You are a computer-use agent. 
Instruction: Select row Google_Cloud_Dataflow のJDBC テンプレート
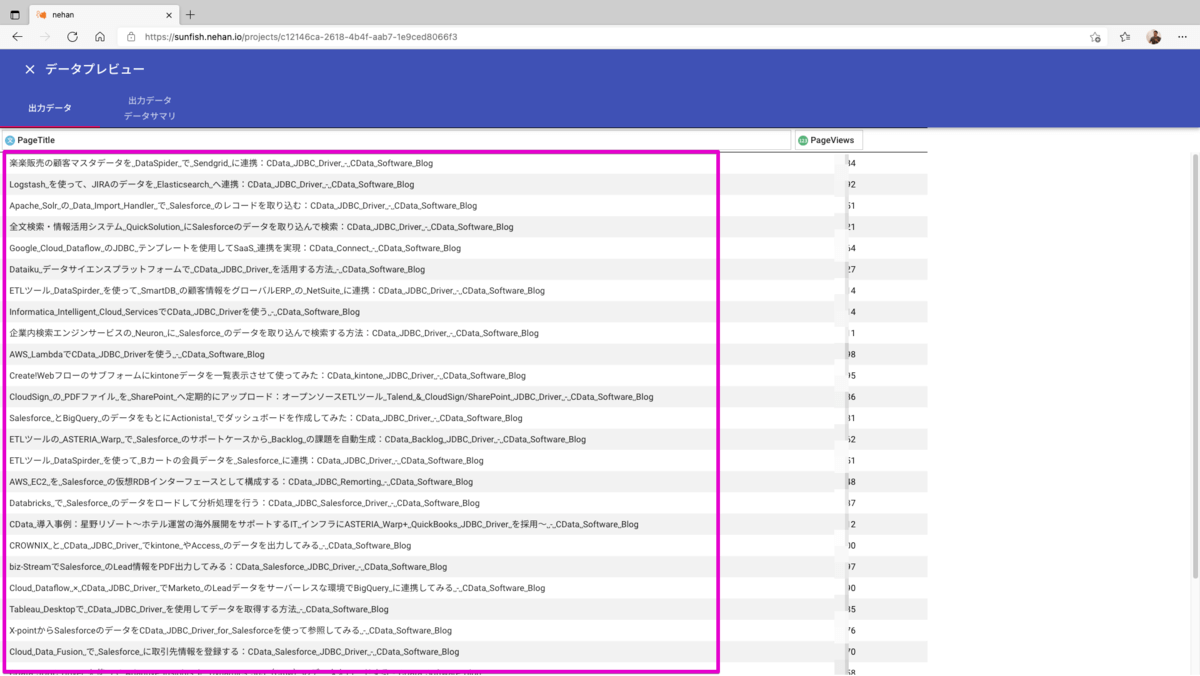coord(464,248)
